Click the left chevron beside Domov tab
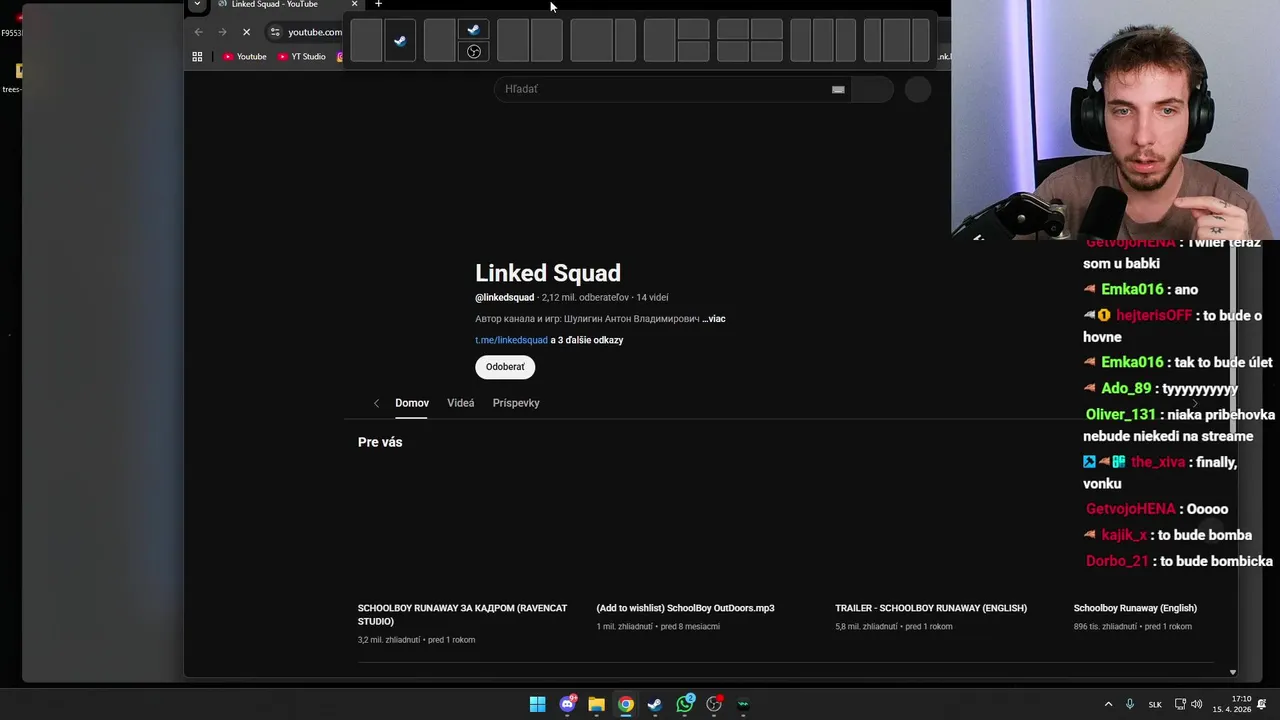 pyautogui.click(x=376, y=403)
